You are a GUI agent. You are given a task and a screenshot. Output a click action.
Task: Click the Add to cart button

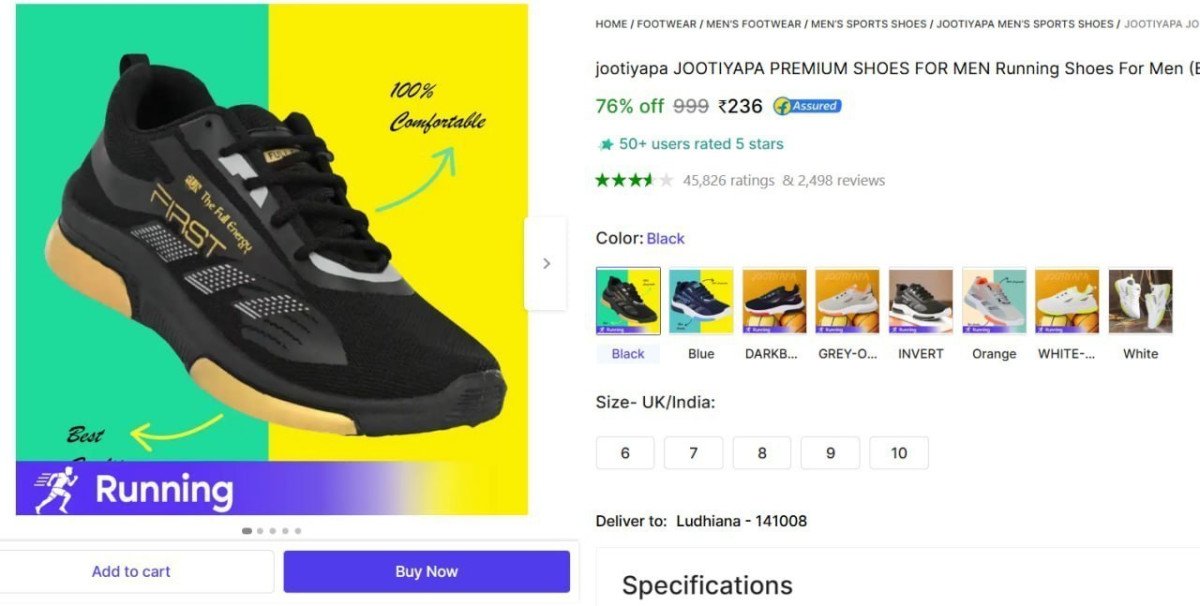click(x=131, y=571)
